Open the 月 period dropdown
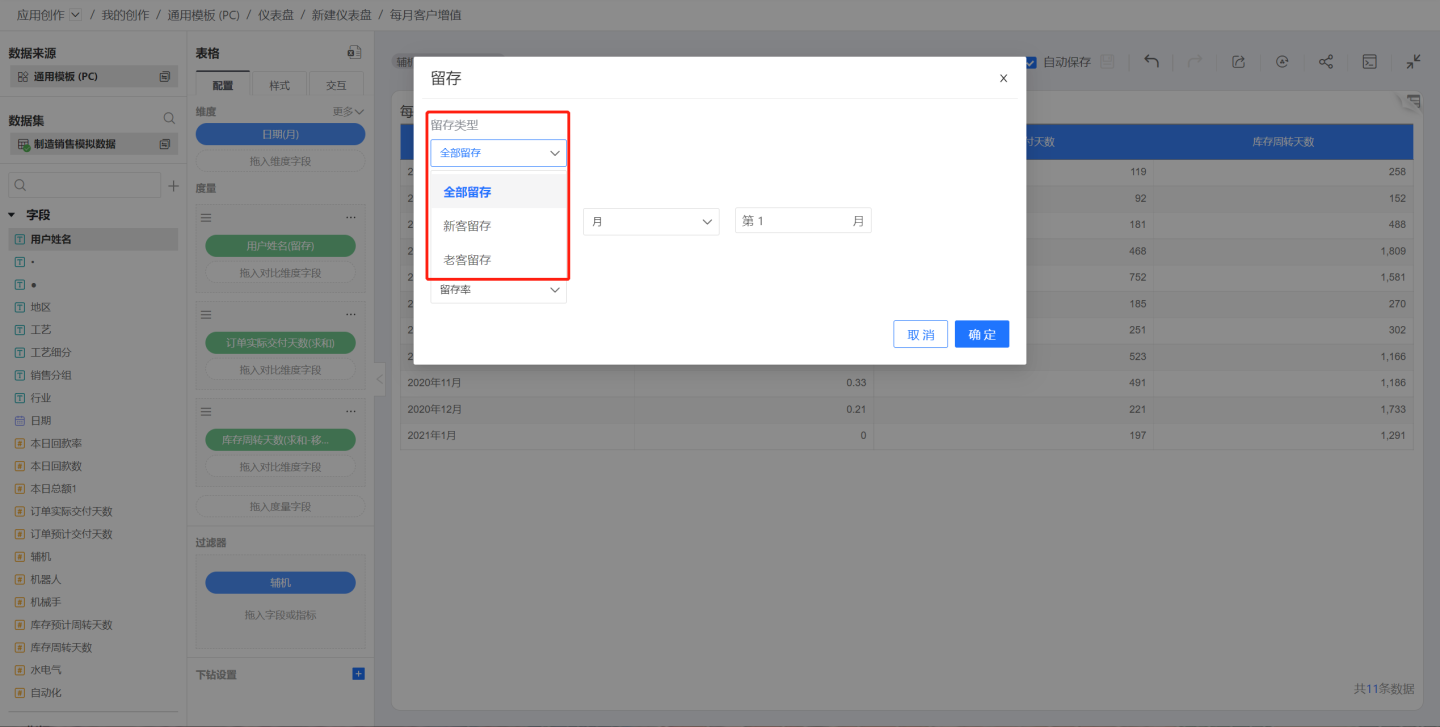Image resolution: width=1440 pixels, height=727 pixels. click(x=651, y=221)
